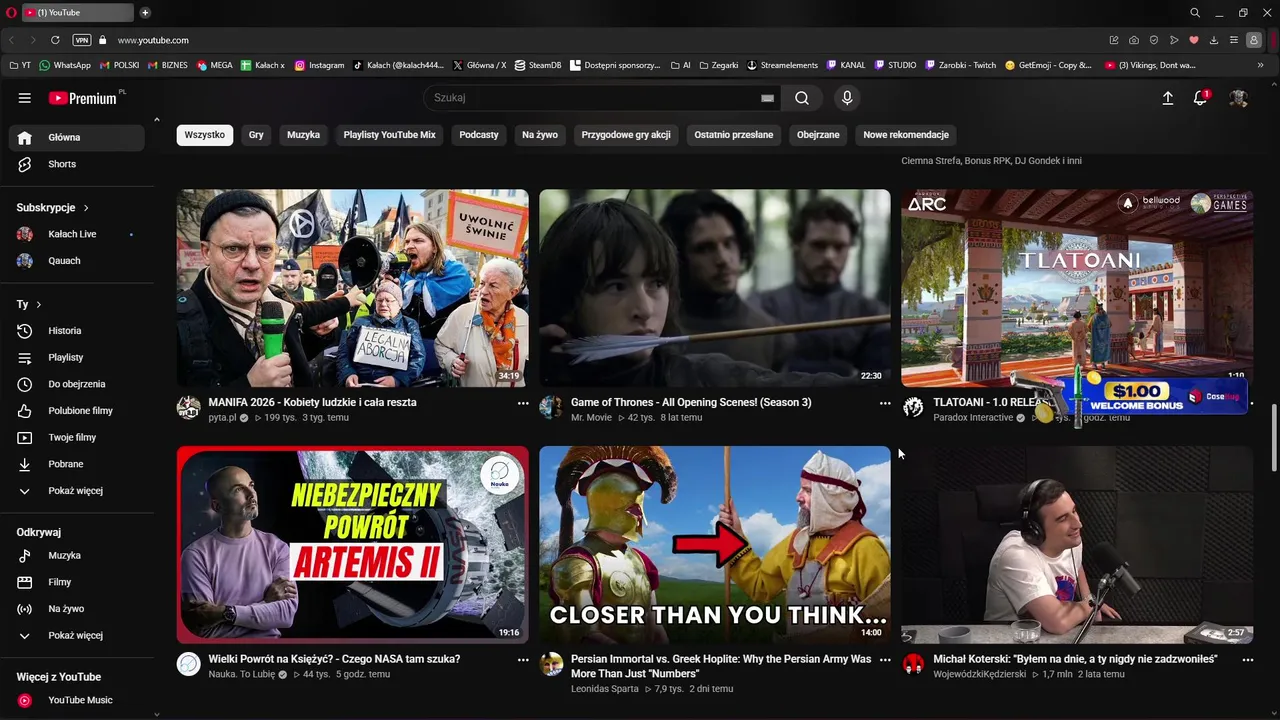
Task: Select the Gry filter chip
Action: coord(256,135)
